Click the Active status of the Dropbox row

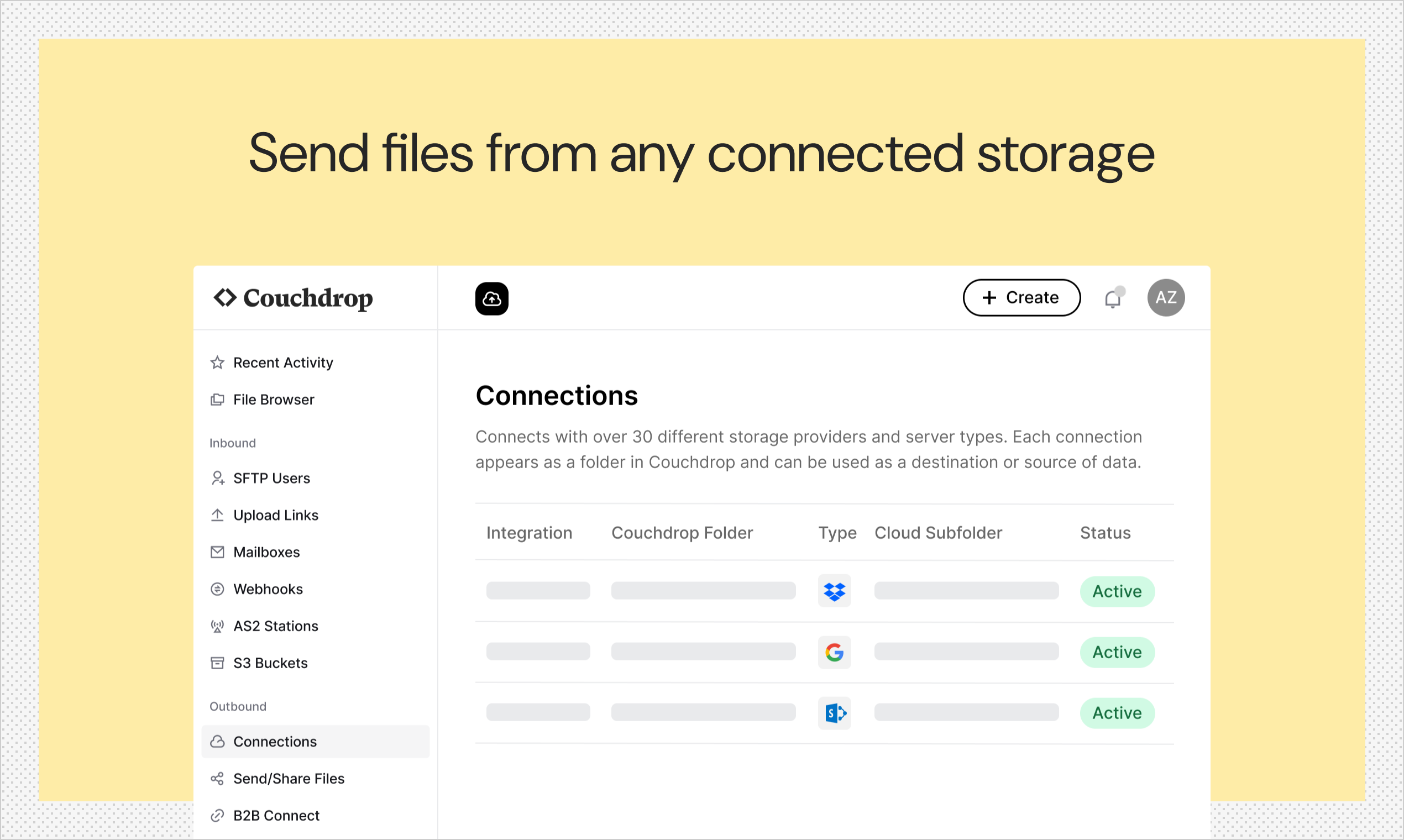coord(1117,591)
